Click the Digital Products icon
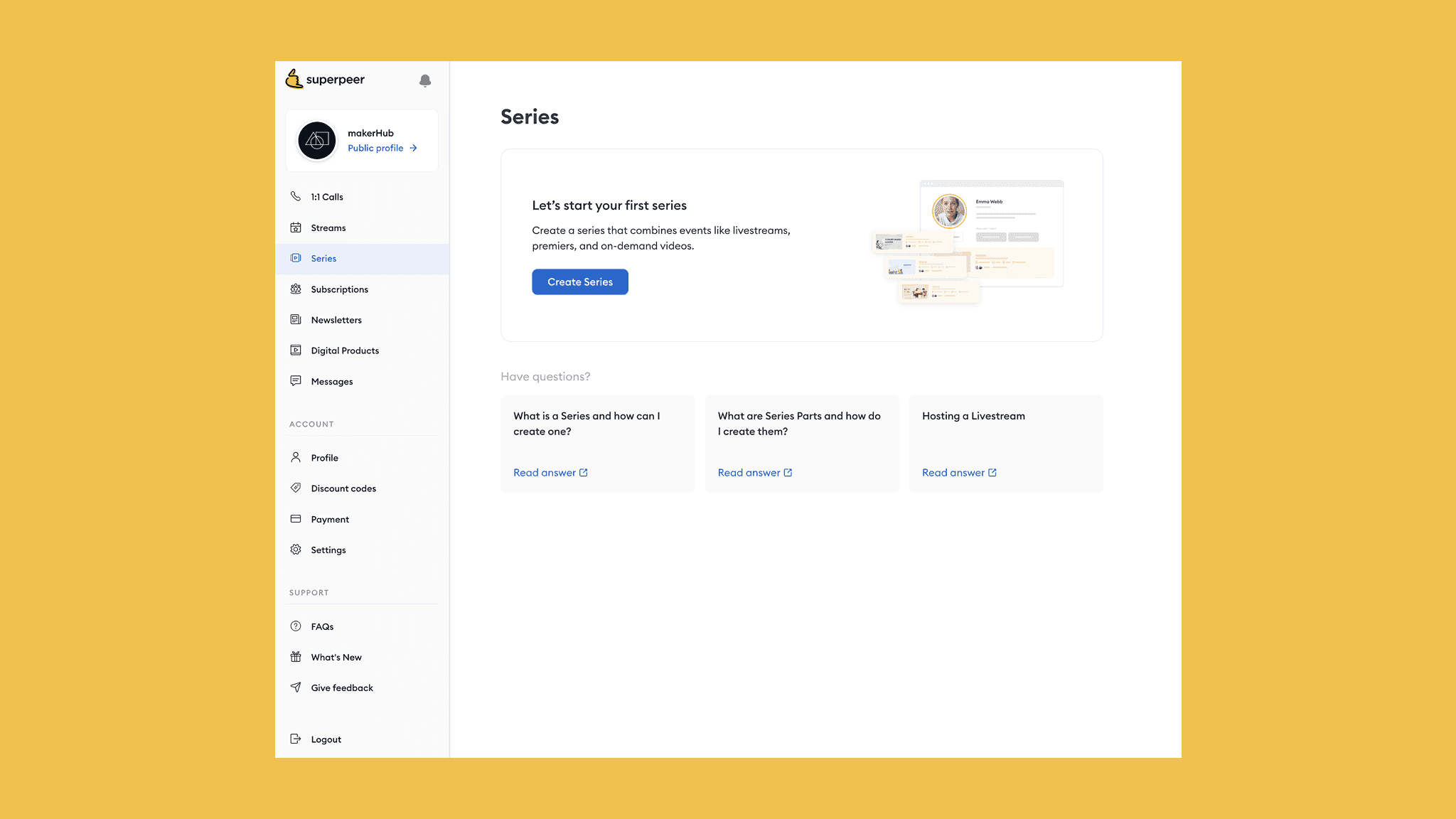This screenshot has height=819, width=1456. click(296, 350)
